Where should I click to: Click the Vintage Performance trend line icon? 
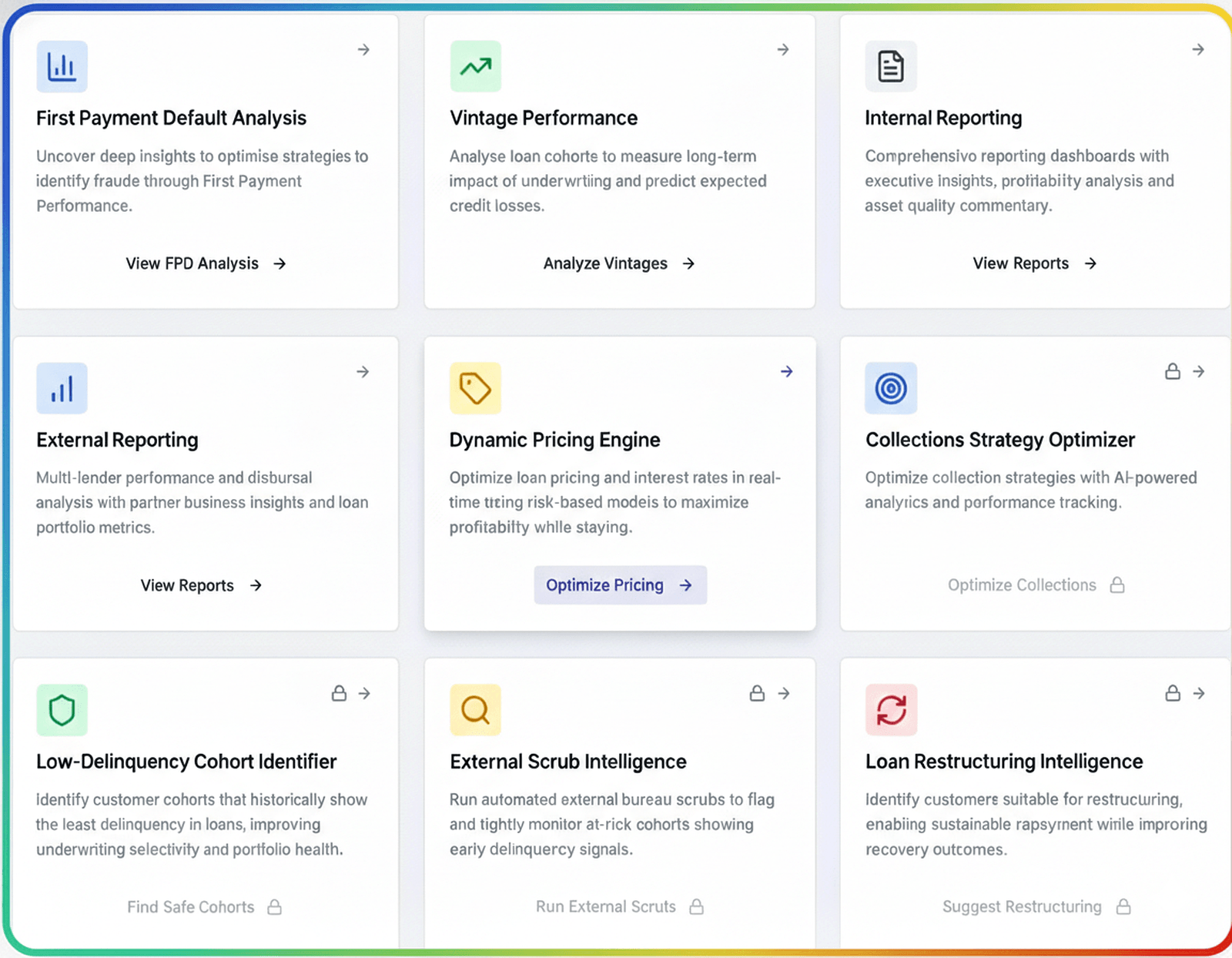pyautogui.click(x=475, y=67)
